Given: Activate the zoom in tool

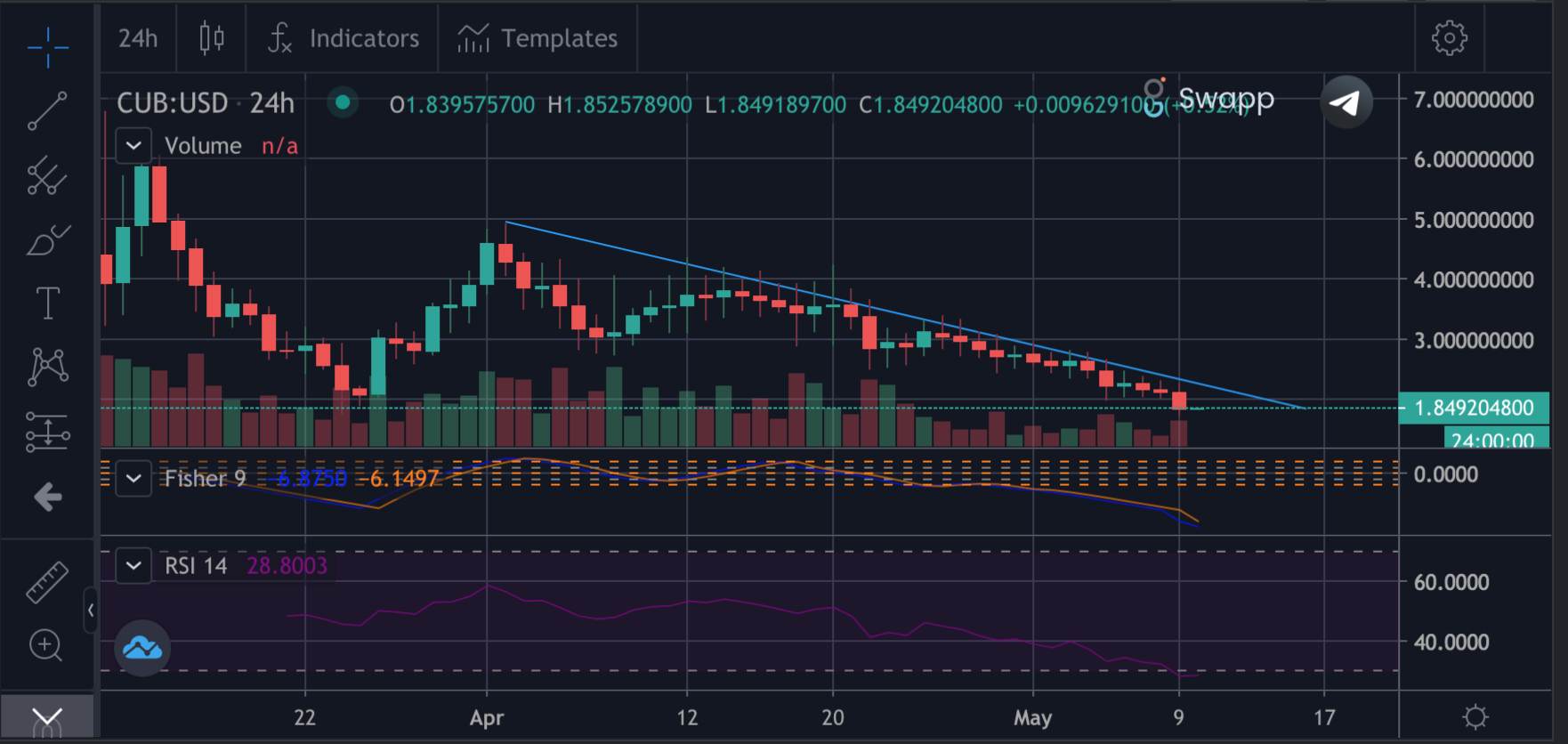Looking at the screenshot, I should coord(46,645).
